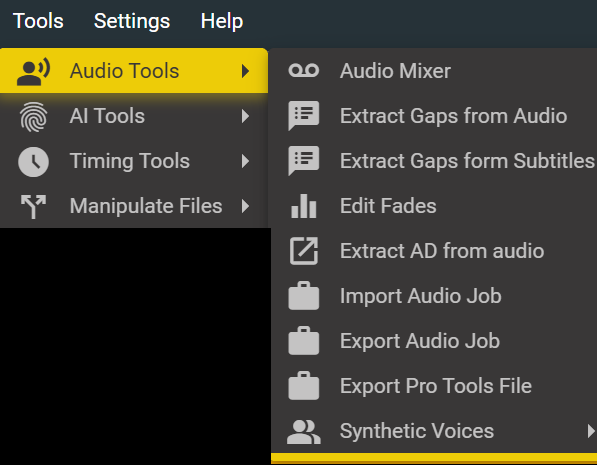Click the Export Pro Tools File briefcase icon

[303, 385]
